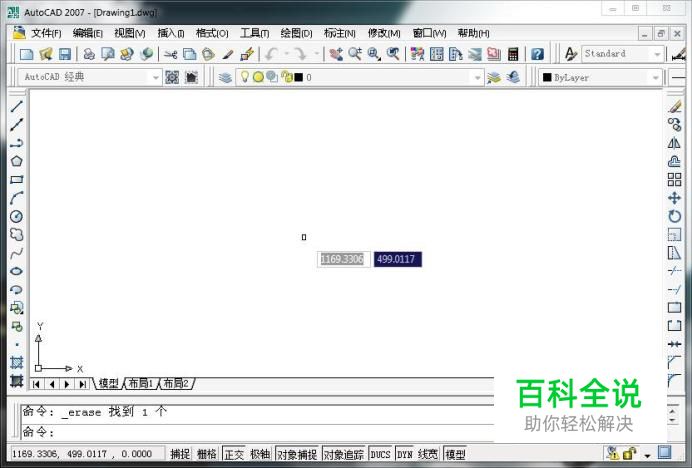Select the Circle draw tool
Image resolution: width=692 pixels, height=468 pixels.
tap(17, 216)
